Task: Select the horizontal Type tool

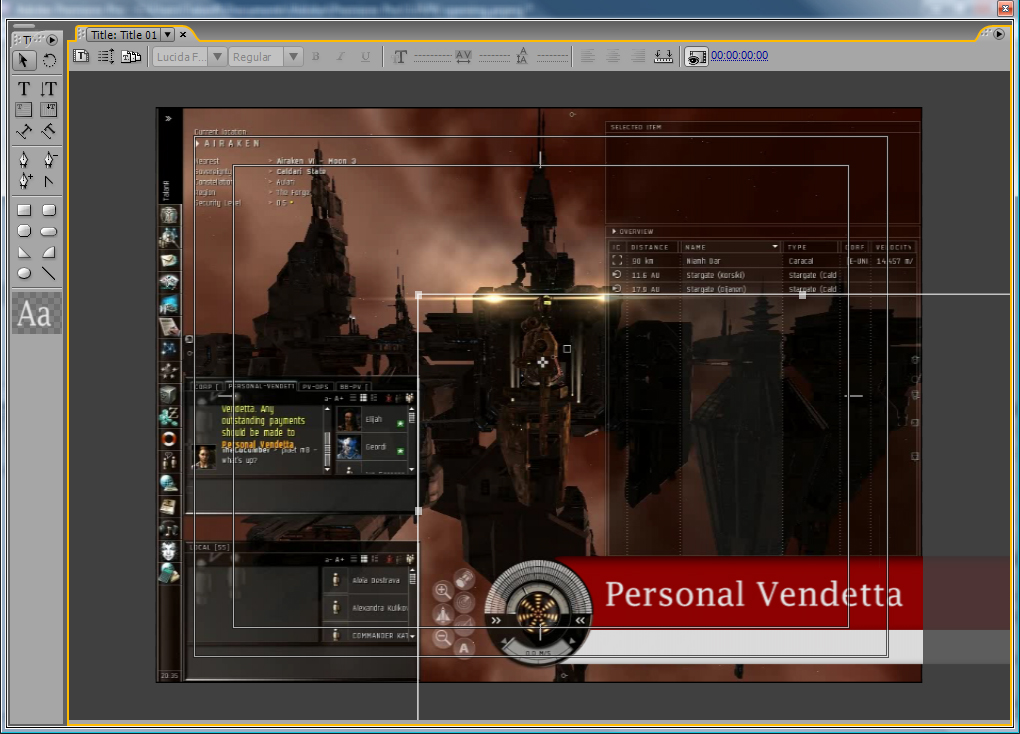Action: (x=23, y=88)
